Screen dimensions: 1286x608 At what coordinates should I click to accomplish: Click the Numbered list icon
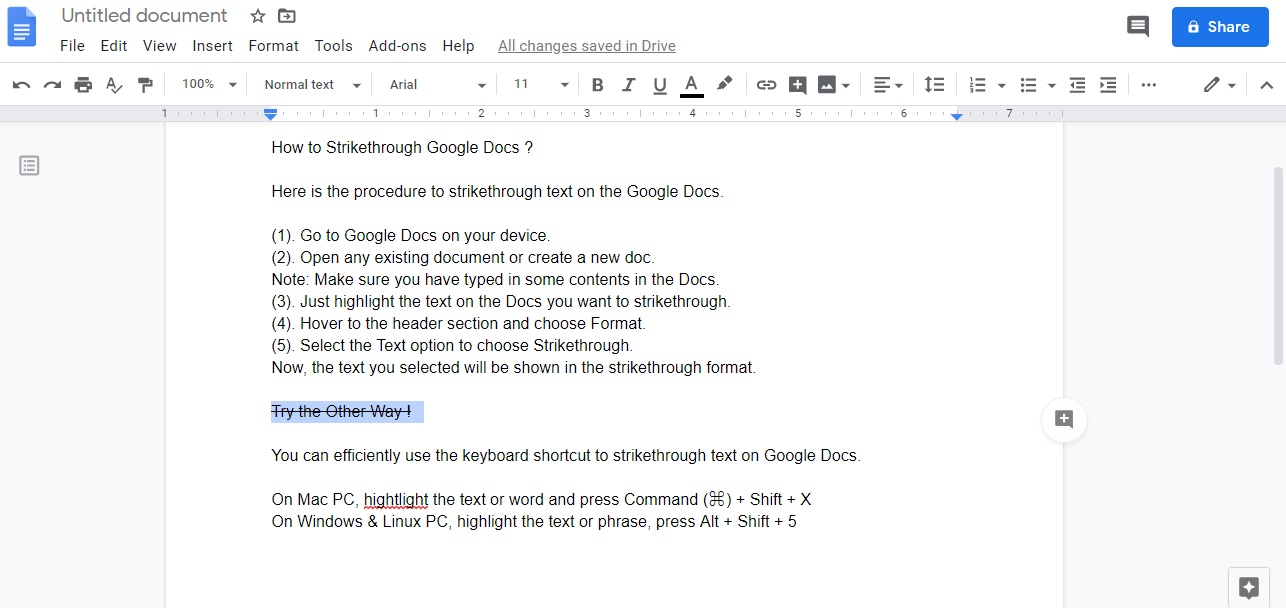pos(978,85)
